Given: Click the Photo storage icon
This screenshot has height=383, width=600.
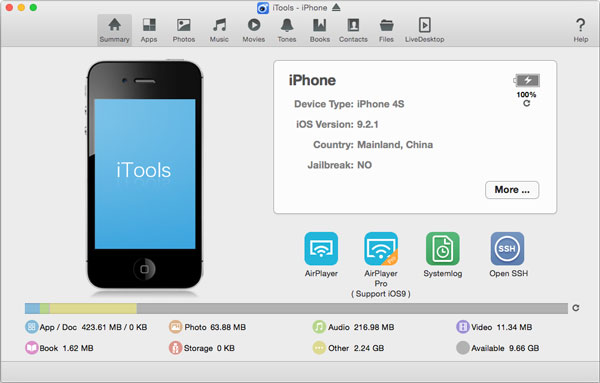Looking at the screenshot, I should (x=175, y=327).
